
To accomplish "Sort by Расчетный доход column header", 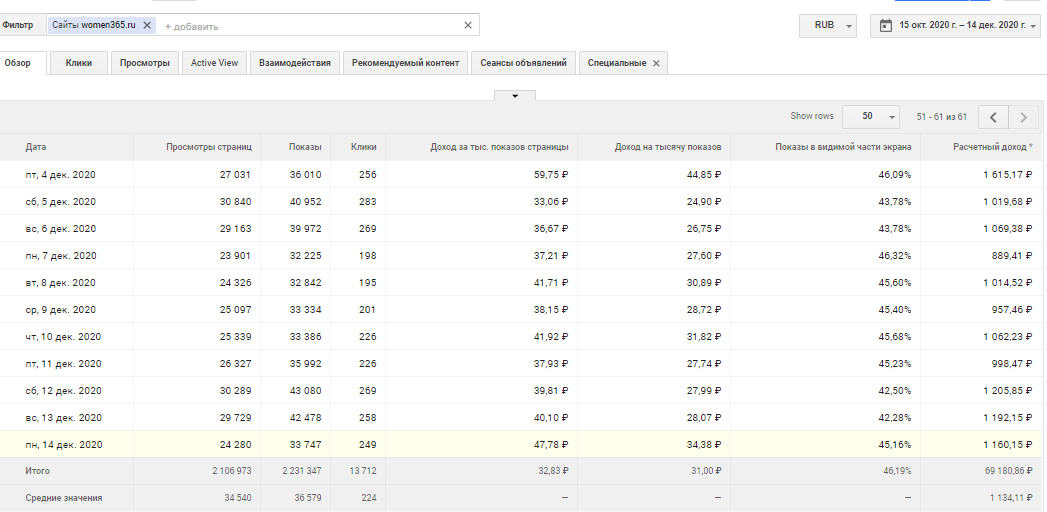I will (992, 147).
